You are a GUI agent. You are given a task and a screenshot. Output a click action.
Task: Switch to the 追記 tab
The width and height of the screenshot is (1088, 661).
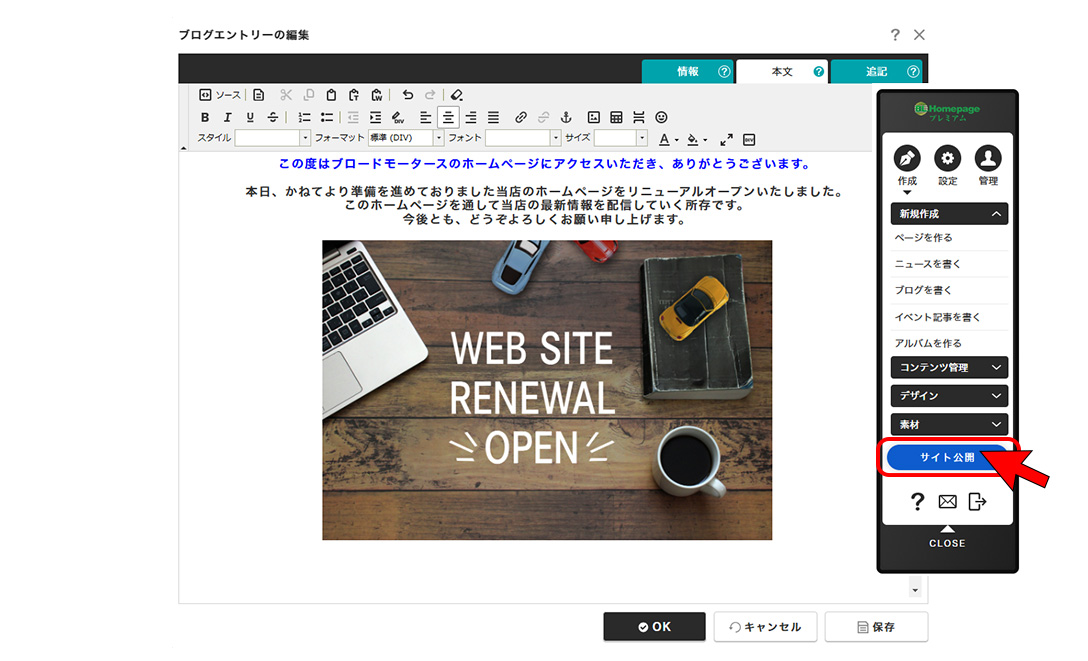[877, 72]
